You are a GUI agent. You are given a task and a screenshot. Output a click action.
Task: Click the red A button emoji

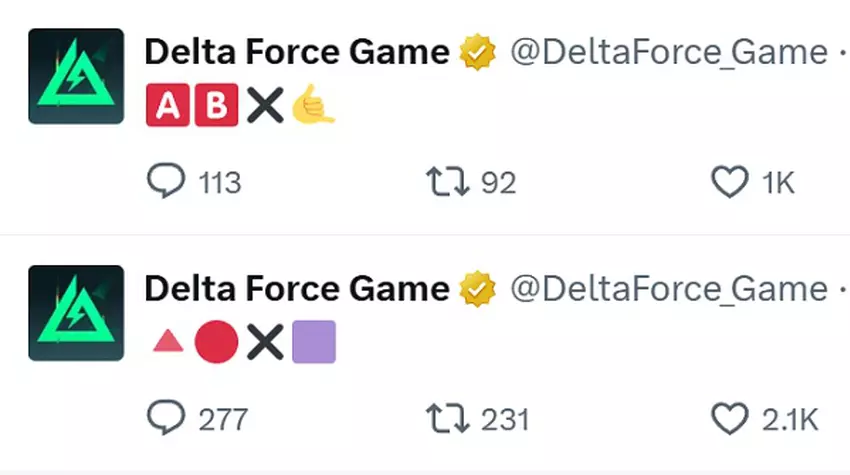168,106
